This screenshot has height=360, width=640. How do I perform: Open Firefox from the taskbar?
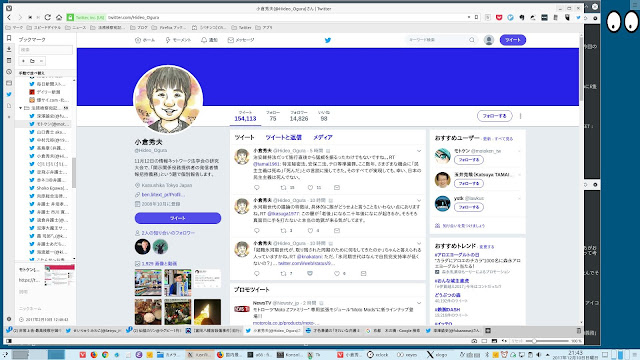[x=94, y=355]
